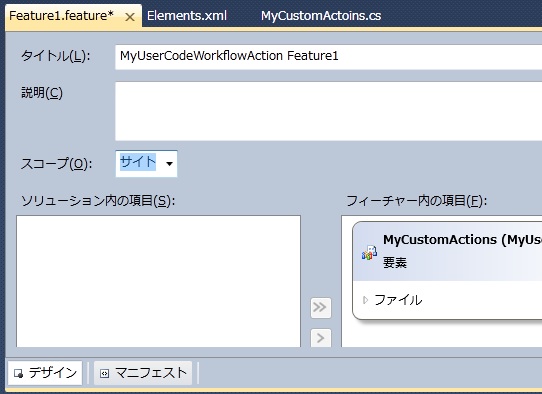
Task: Switch to the マニフェスト view
Action: tap(143, 373)
